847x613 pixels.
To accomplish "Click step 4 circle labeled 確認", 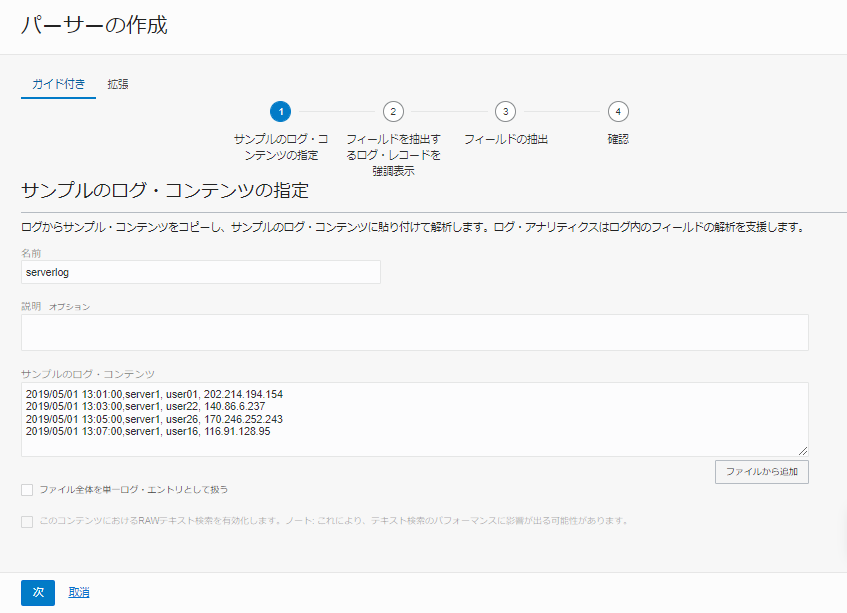I will pyautogui.click(x=618, y=113).
